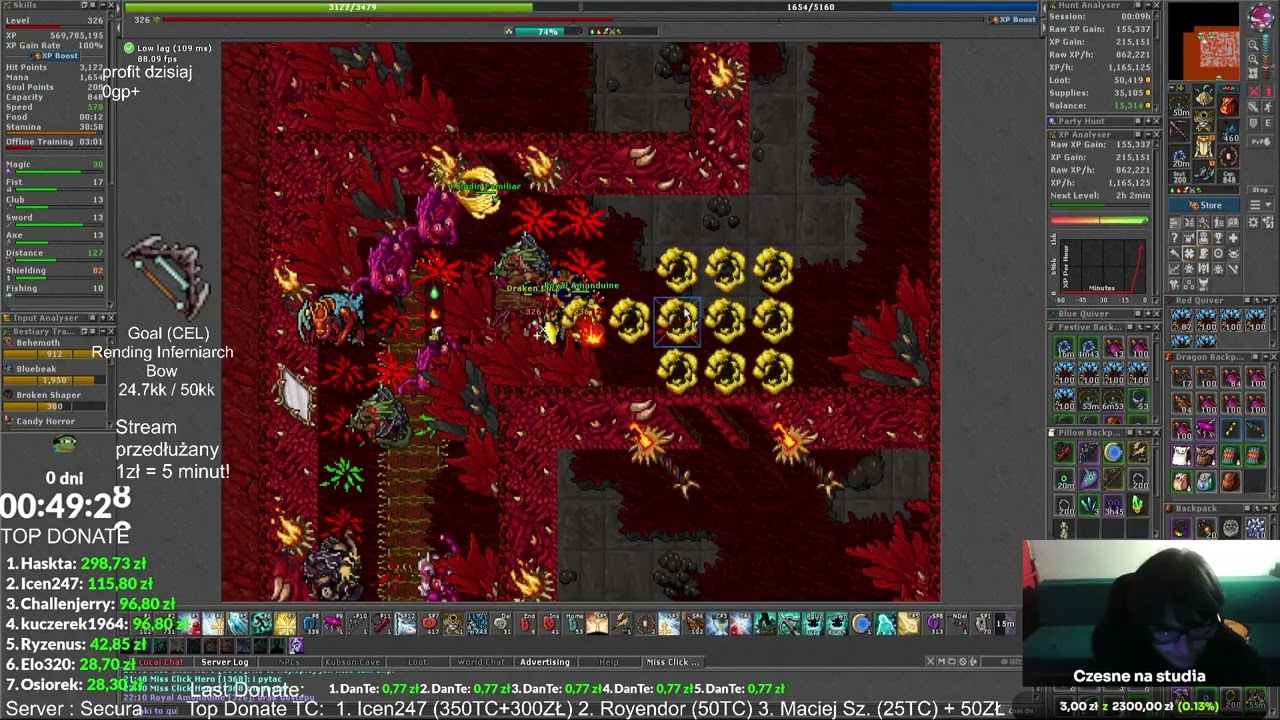
Task: Open the in-game Store
Action: pos(1205,205)
